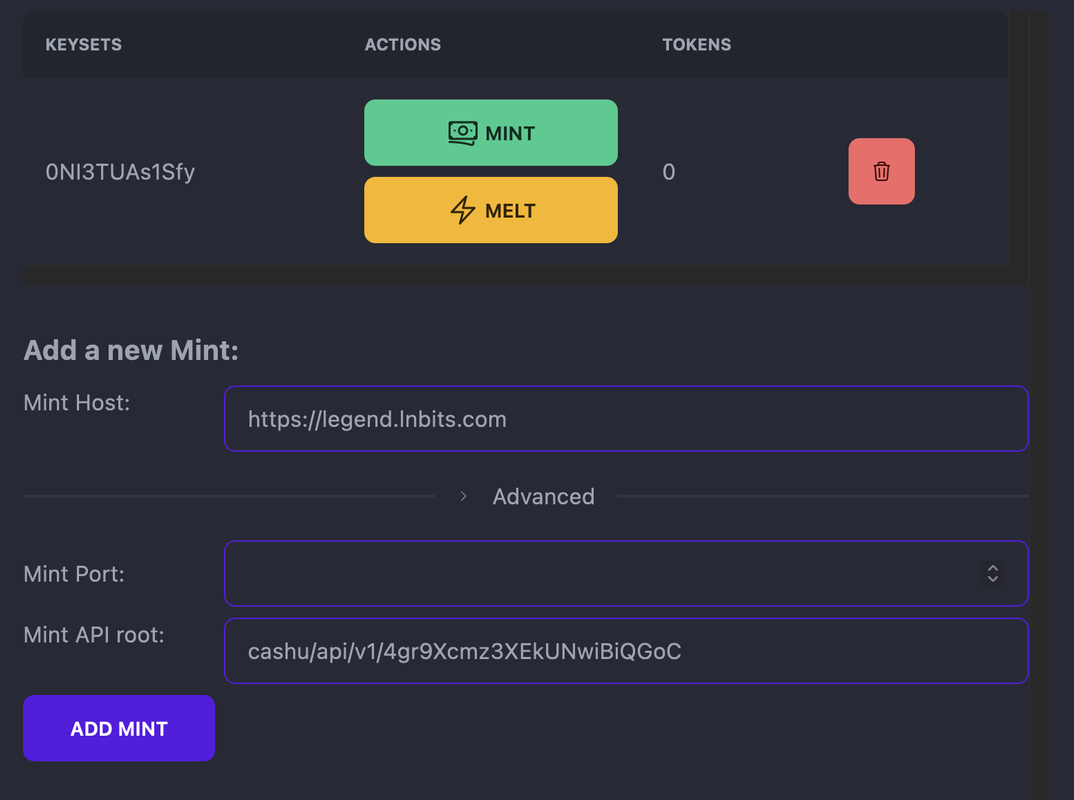Click the ADD MINT button

(119, 728)
